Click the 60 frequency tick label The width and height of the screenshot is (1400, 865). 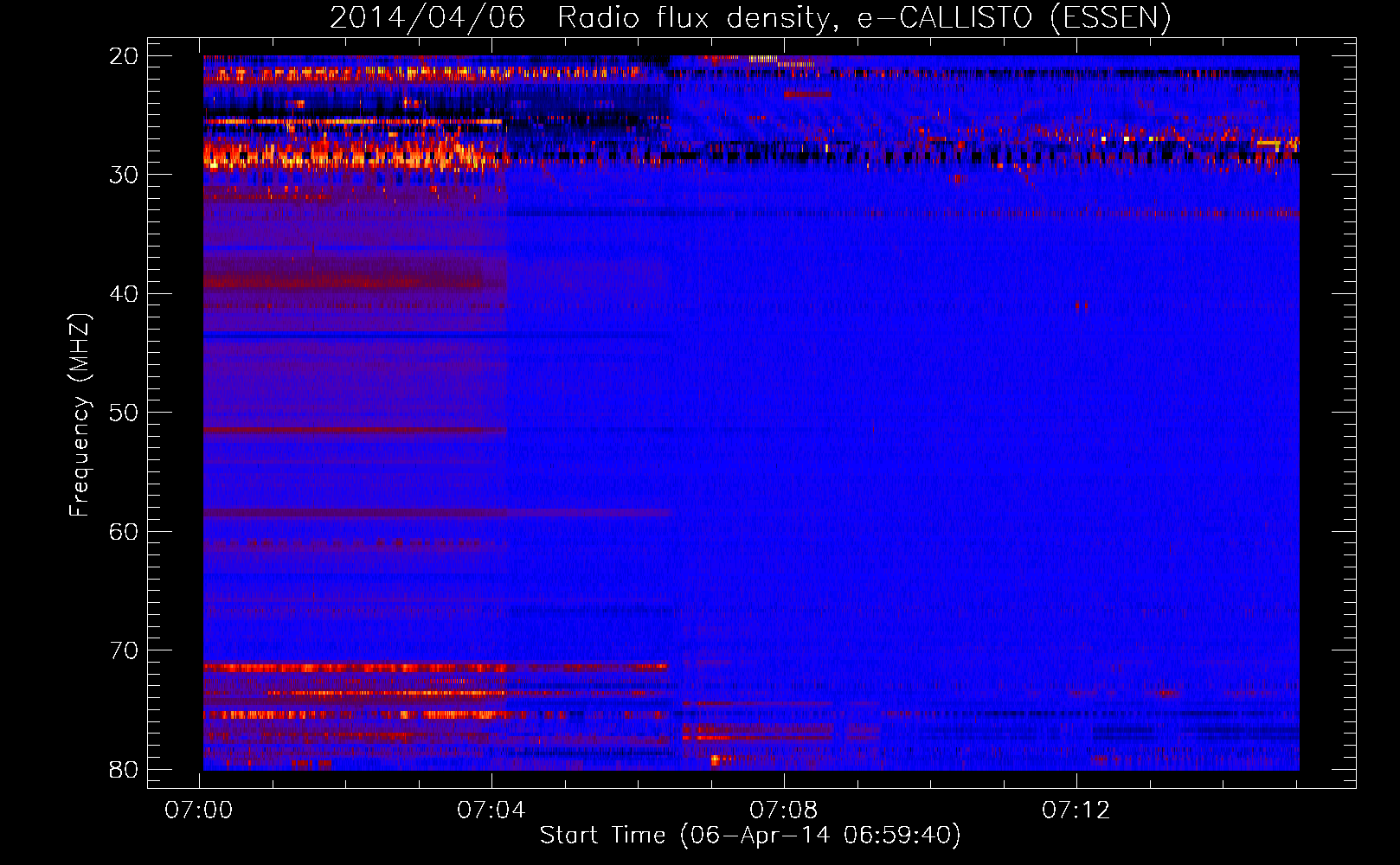point(125,532)
